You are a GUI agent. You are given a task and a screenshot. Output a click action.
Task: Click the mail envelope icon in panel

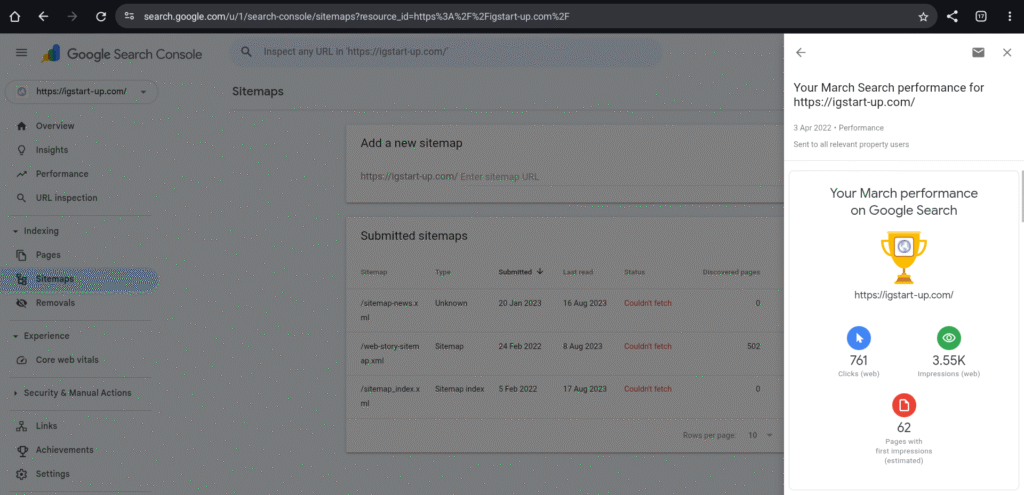coord(977,53)
